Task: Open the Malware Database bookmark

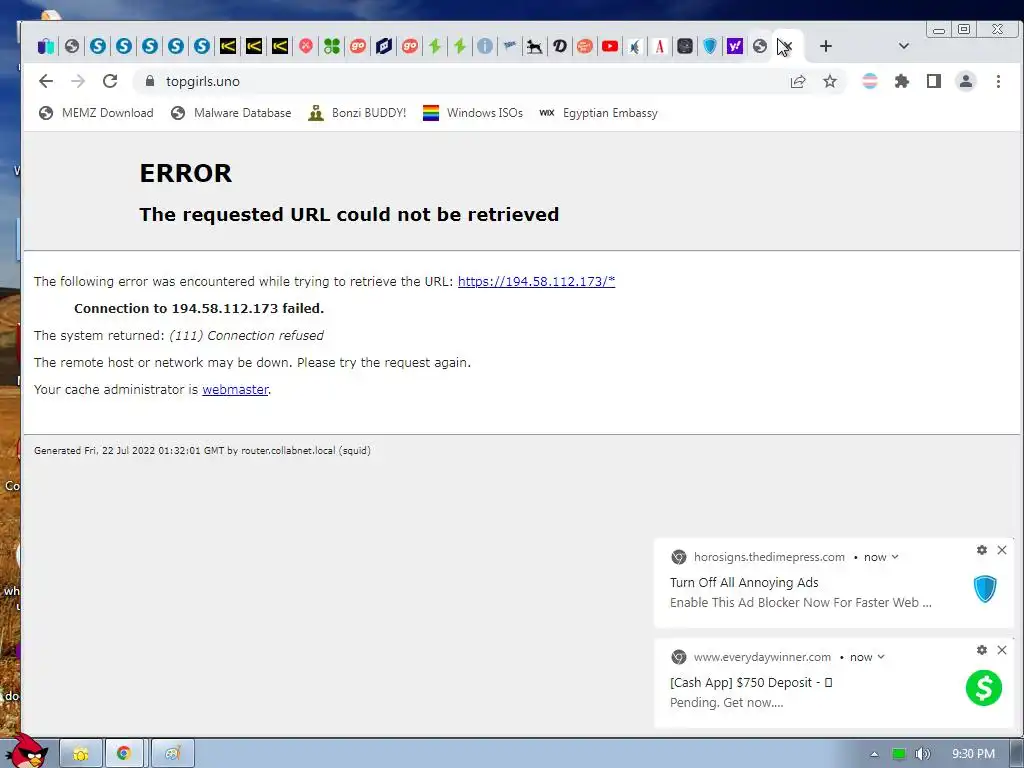Action: [x=231, y=113]
